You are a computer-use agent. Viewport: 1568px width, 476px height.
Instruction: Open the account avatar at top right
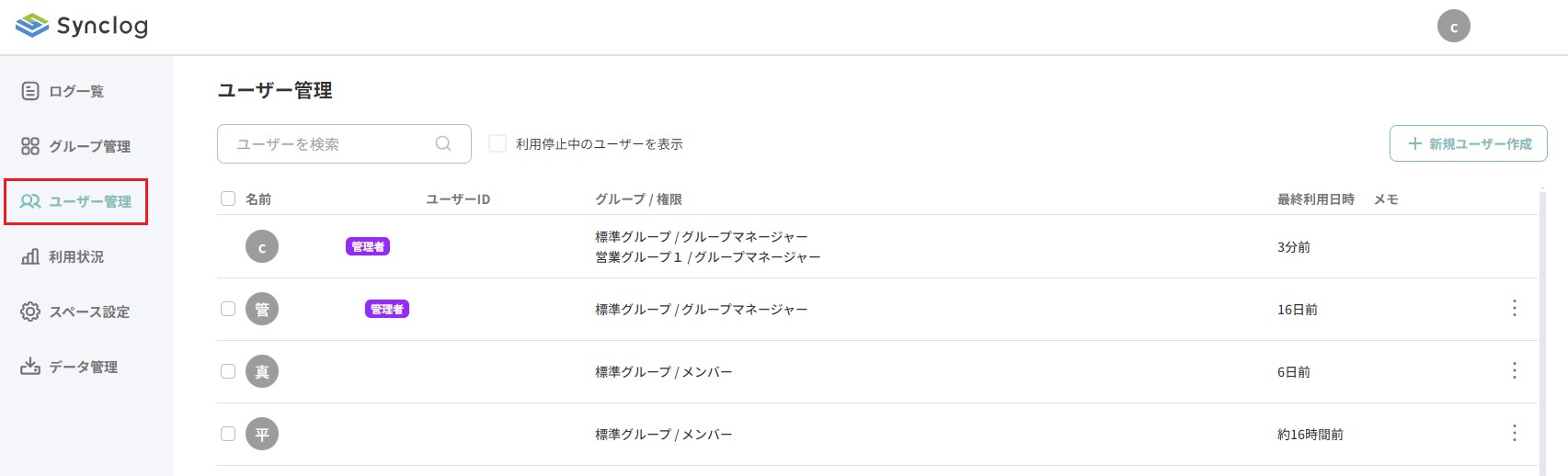tap(1453, 27)
